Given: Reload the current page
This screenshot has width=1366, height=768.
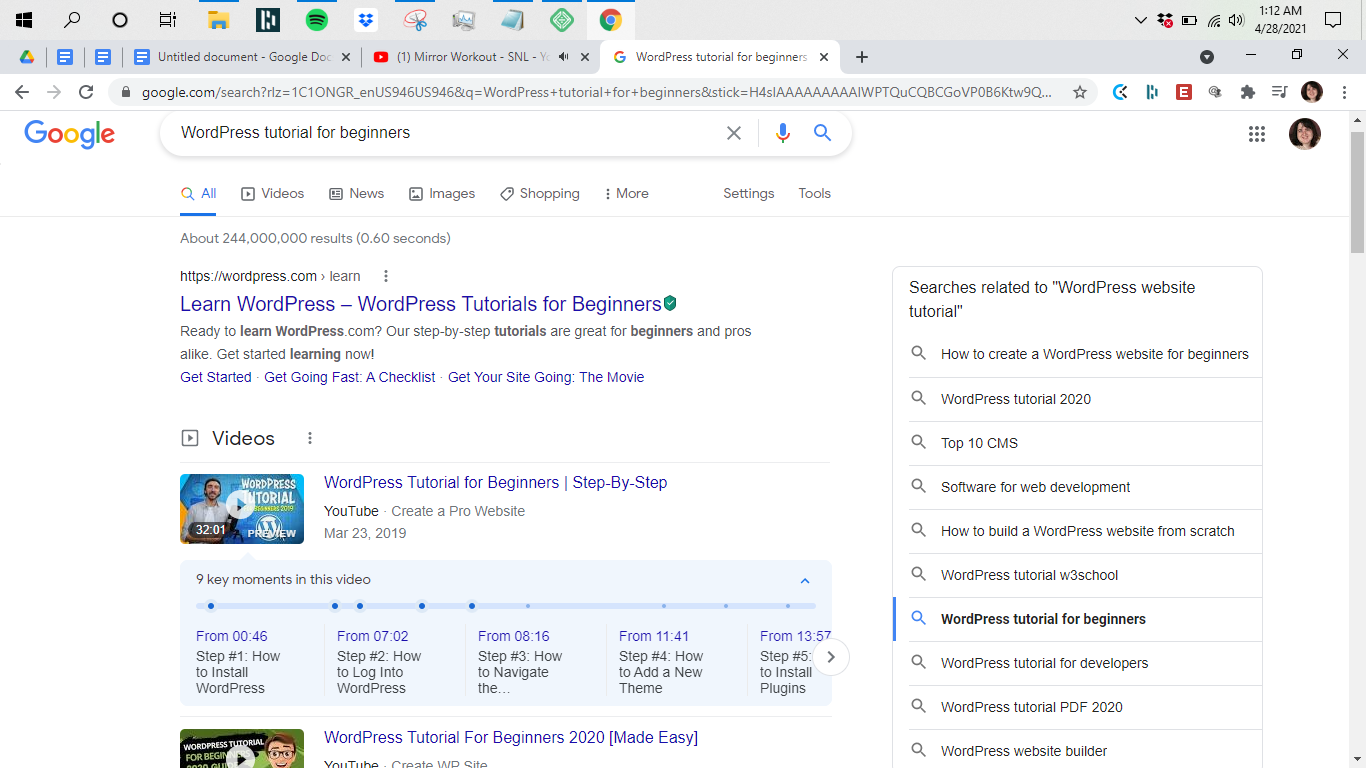Looking at the screenshot, I should tap(86, 92).
